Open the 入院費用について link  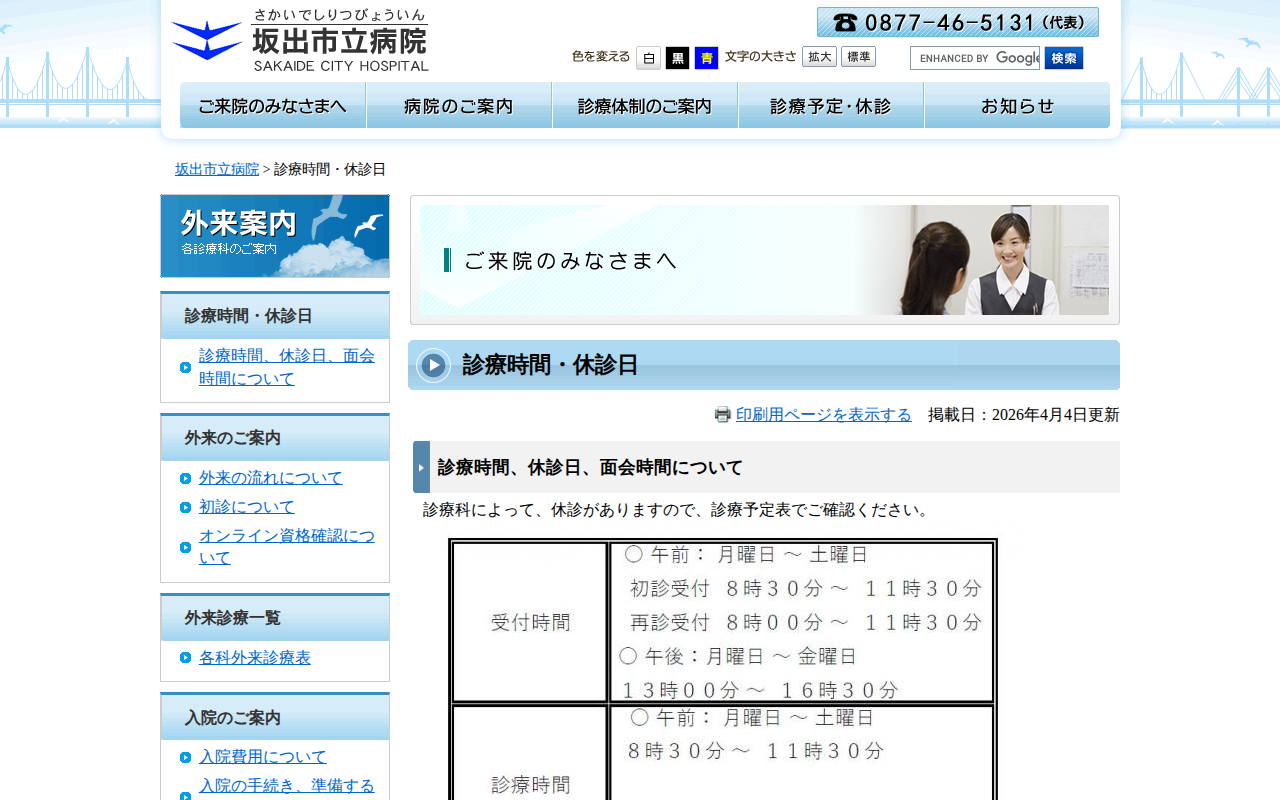tap(263, 757)
